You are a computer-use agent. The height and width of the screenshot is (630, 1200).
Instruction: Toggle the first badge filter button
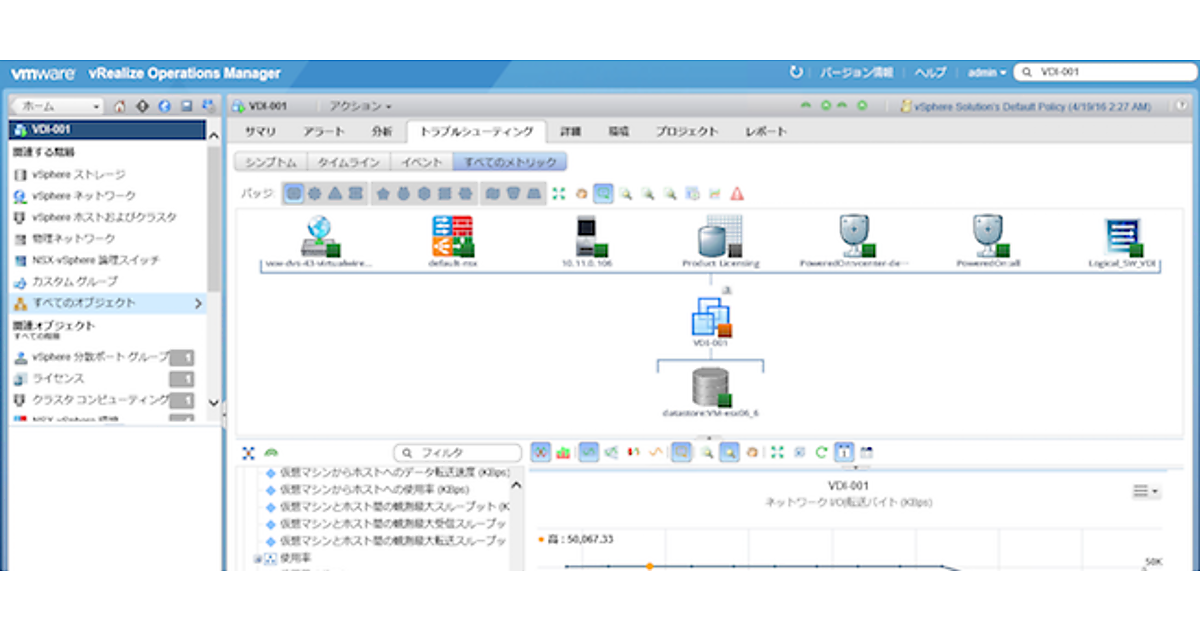[294, 193]
